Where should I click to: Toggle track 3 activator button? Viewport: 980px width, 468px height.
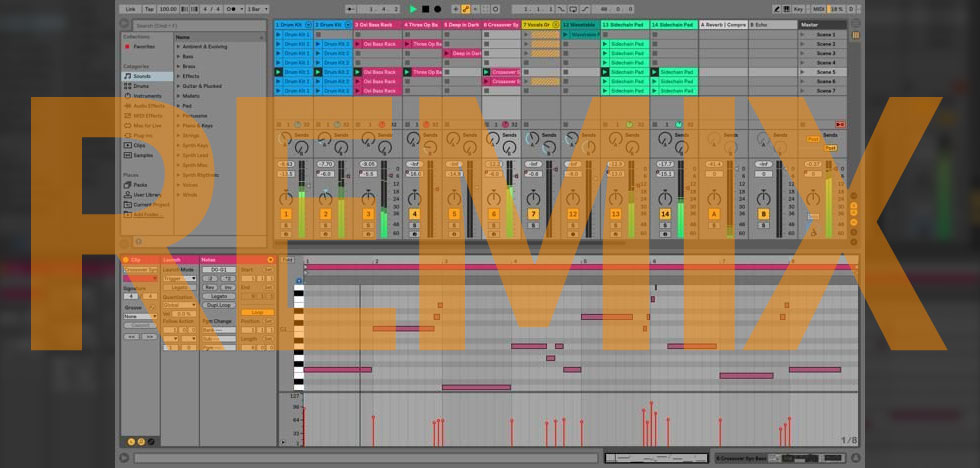coord(369,214)
